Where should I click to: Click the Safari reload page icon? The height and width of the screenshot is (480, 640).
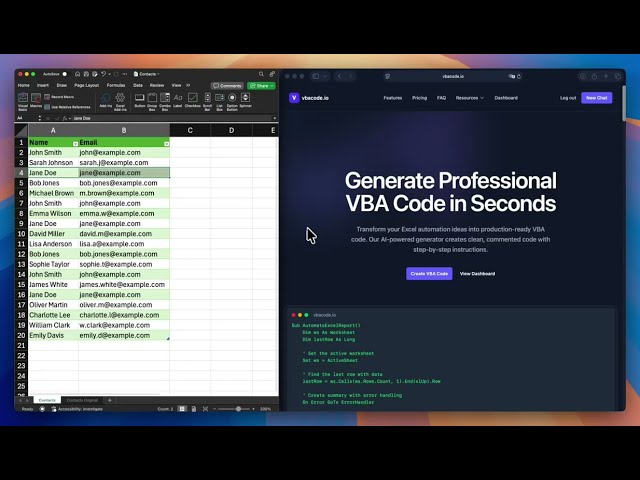pyautogui.click(x=519, y=76)
